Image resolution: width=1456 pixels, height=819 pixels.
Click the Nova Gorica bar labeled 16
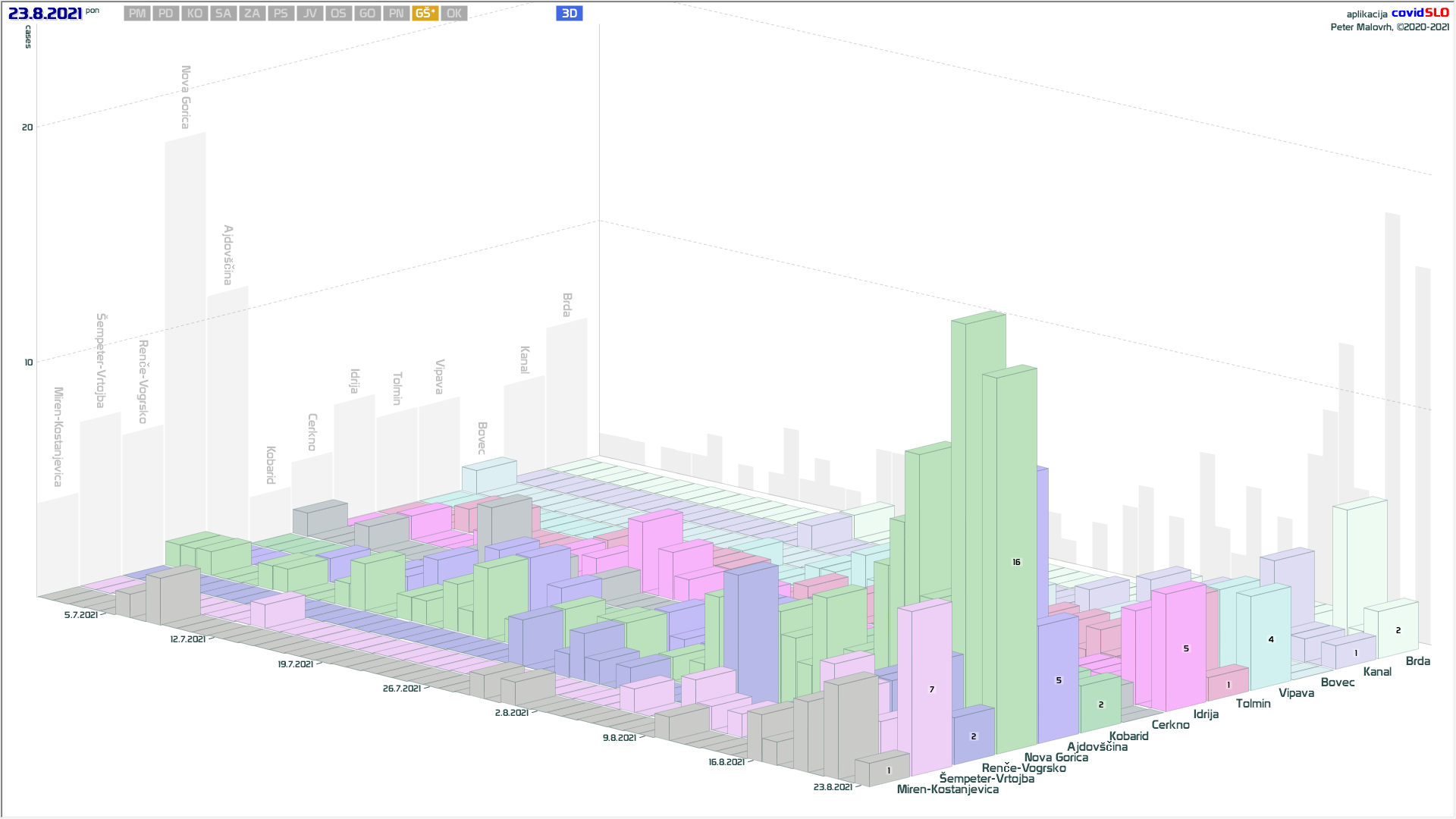tap(1016, 561)
